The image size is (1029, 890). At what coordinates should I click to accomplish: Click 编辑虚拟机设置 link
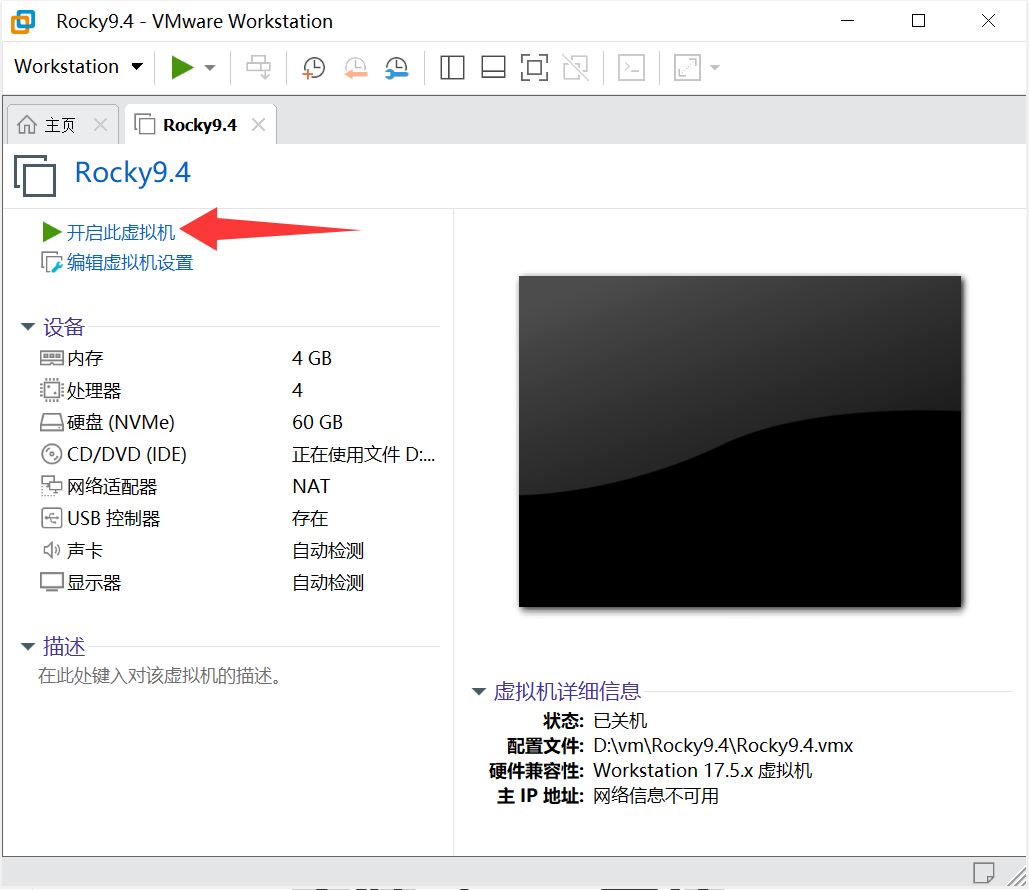click(129, 263)
